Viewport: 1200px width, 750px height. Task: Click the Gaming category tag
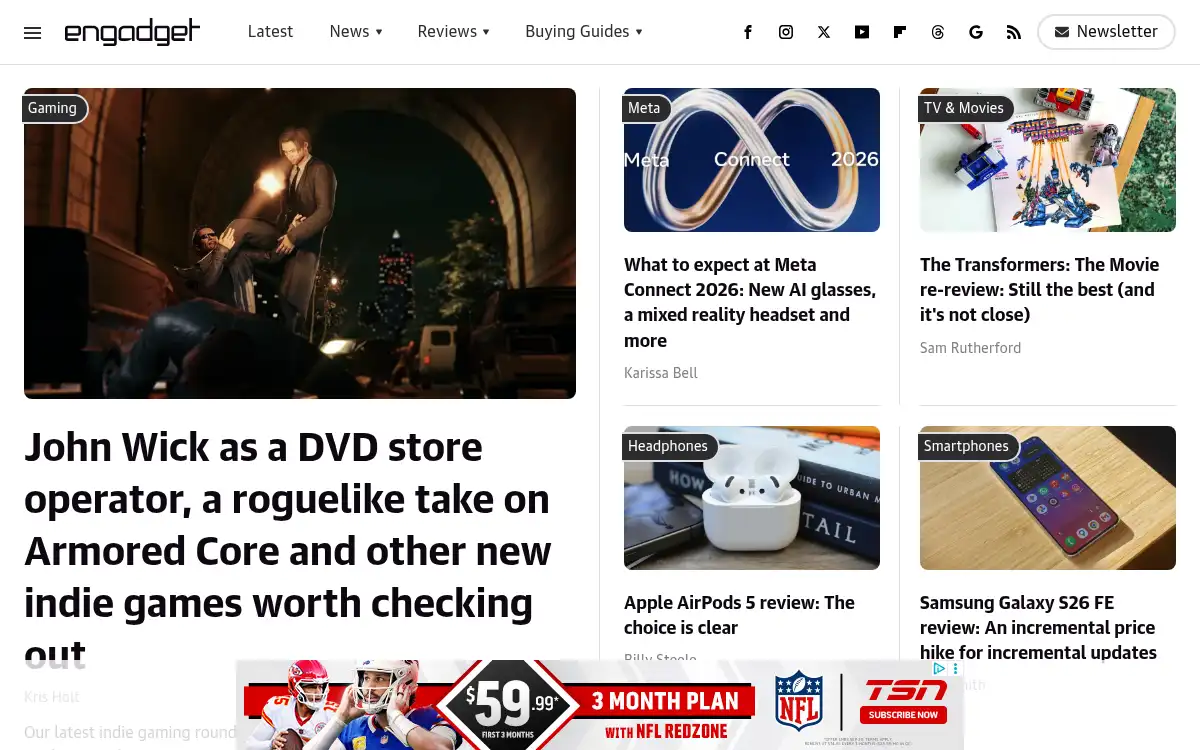[x=53, y=108]
